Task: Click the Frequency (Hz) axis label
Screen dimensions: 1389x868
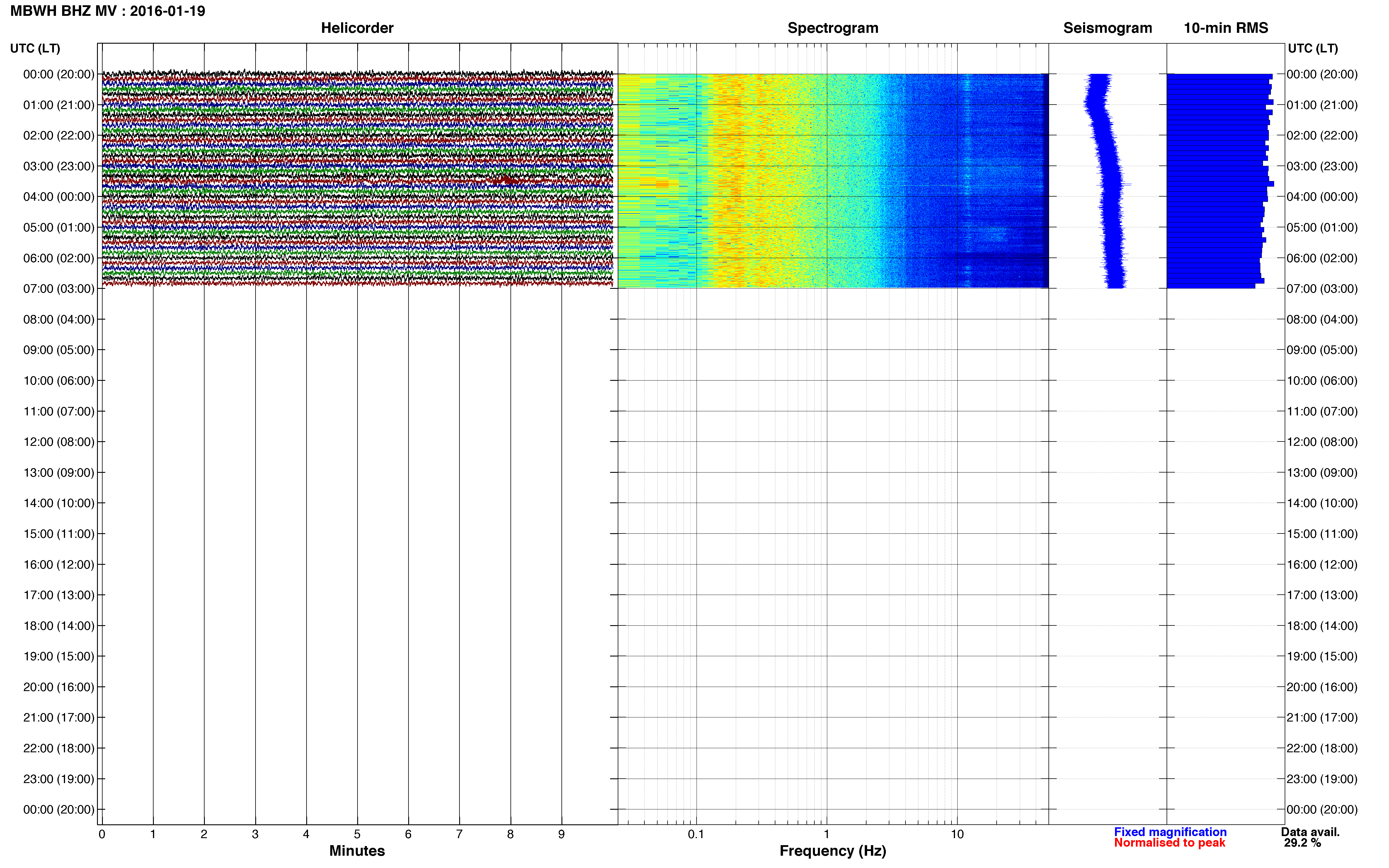Action: [x=833, y=851]
